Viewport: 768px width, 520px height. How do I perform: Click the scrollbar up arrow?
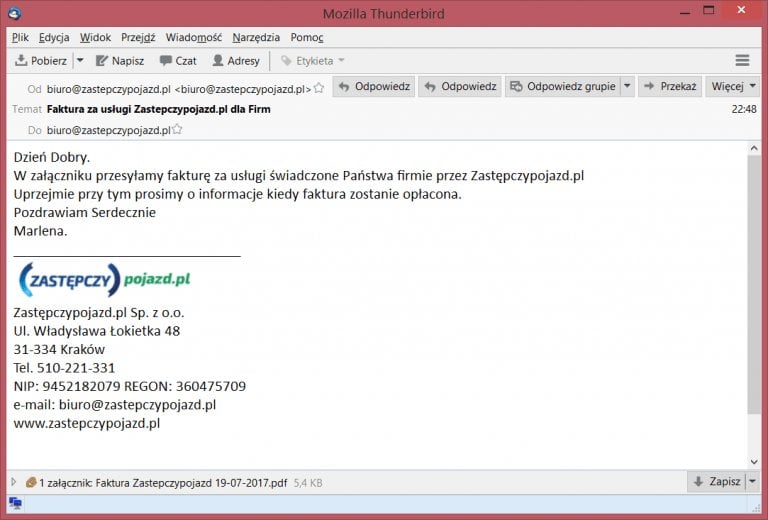(x=754, y=148)
